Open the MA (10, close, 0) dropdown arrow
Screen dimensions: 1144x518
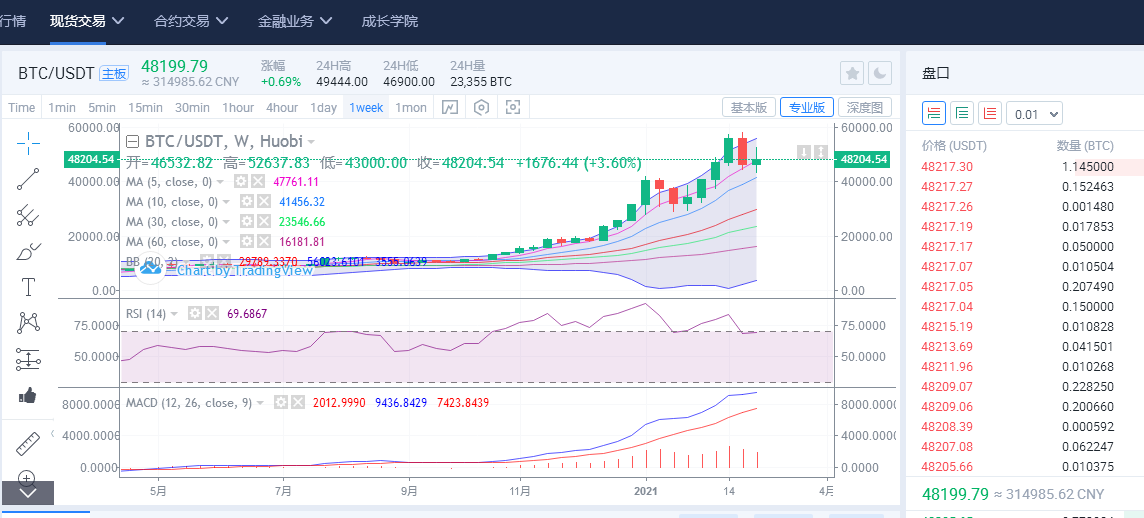pyautogui.click(x=226, y=201)
